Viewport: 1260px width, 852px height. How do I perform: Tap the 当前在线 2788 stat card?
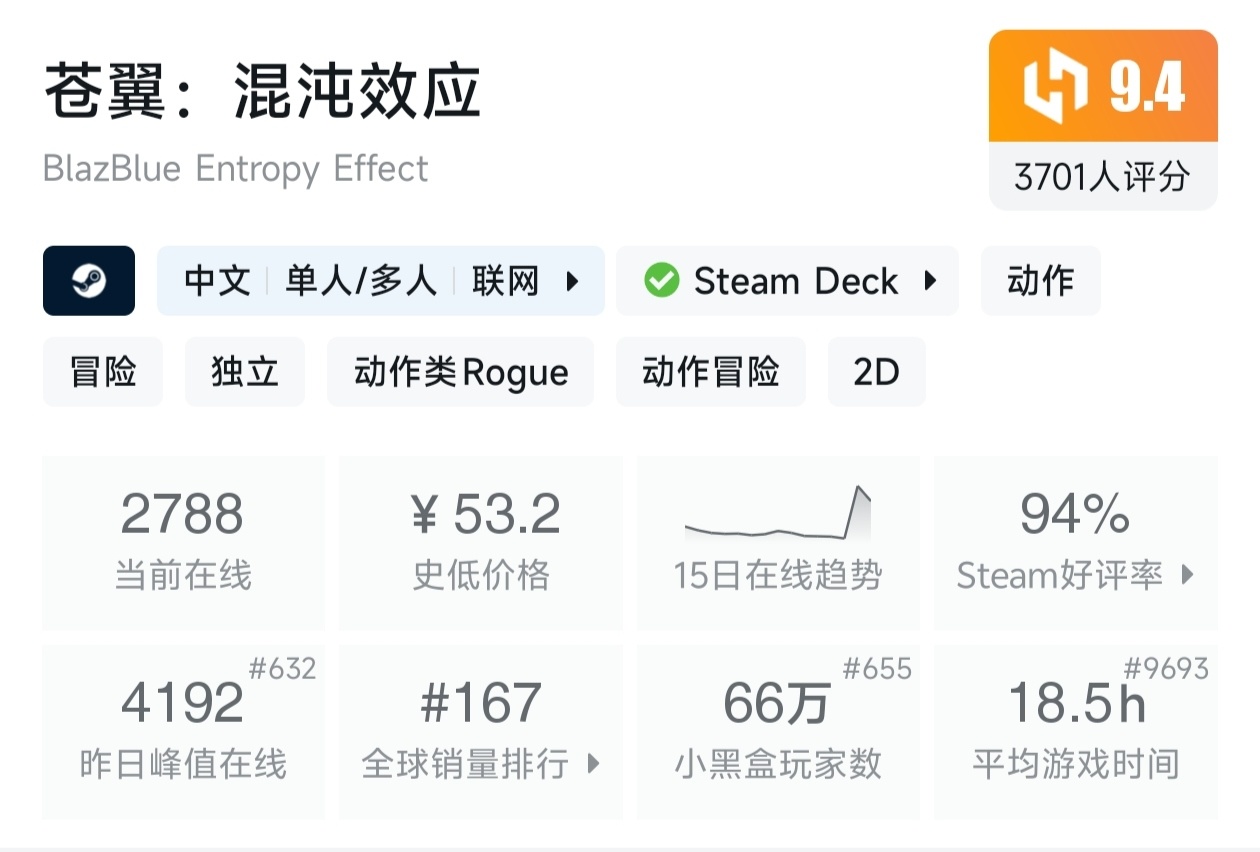point(183,543)
